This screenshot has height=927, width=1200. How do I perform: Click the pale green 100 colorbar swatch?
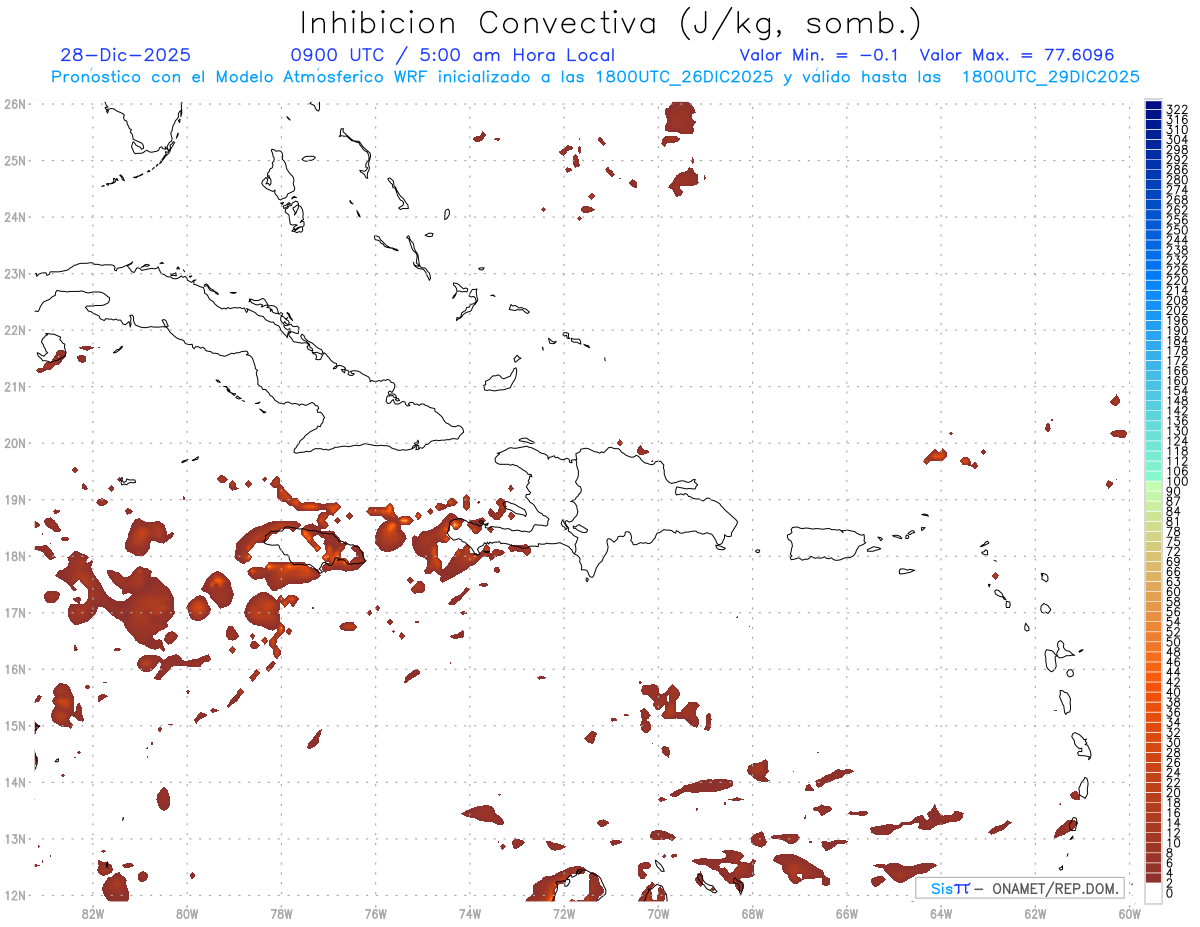point(1153,484)
